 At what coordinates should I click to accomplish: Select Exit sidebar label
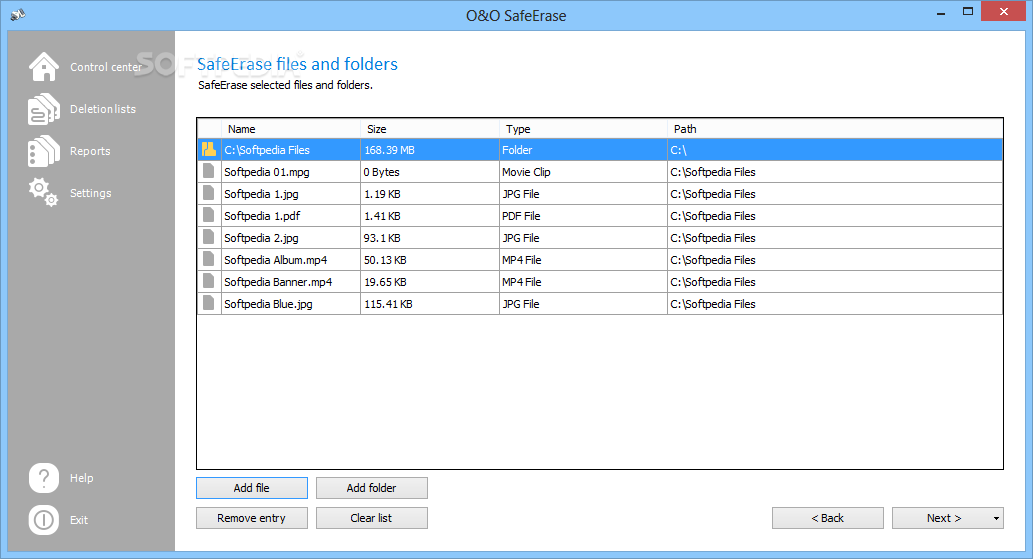(79, 520)
